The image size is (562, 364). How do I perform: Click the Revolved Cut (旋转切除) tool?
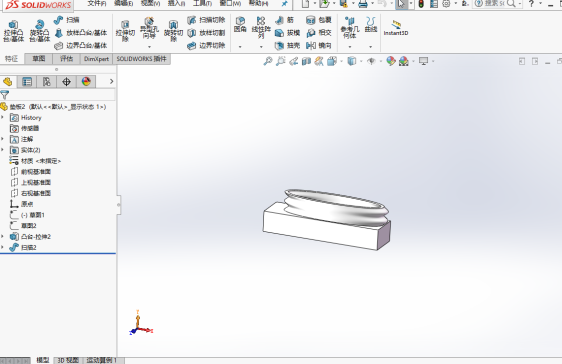(x=173, y=32)
